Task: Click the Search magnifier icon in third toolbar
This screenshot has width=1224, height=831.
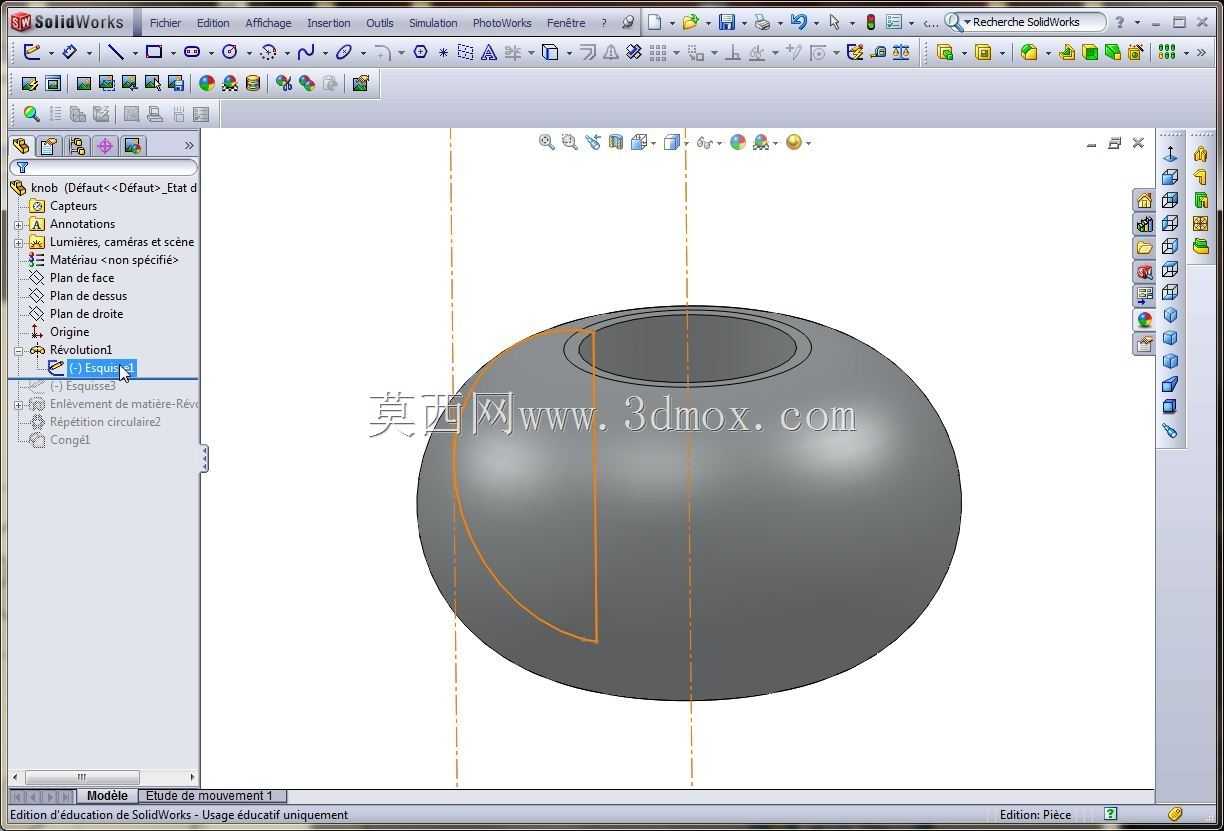Action: (x=31, y=114)
